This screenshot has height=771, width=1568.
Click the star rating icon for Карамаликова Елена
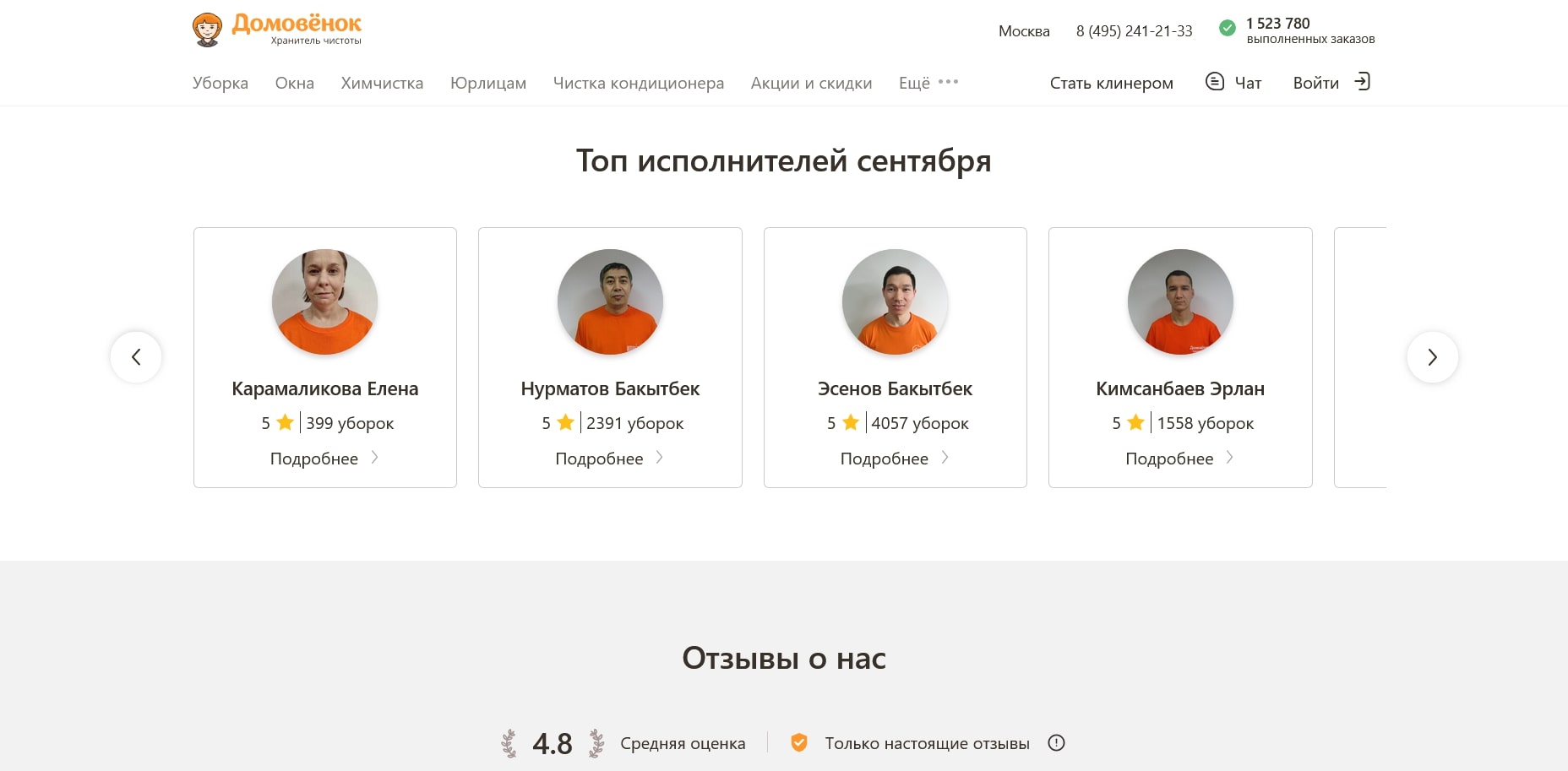pyautogui.click(x=285, y=422)
